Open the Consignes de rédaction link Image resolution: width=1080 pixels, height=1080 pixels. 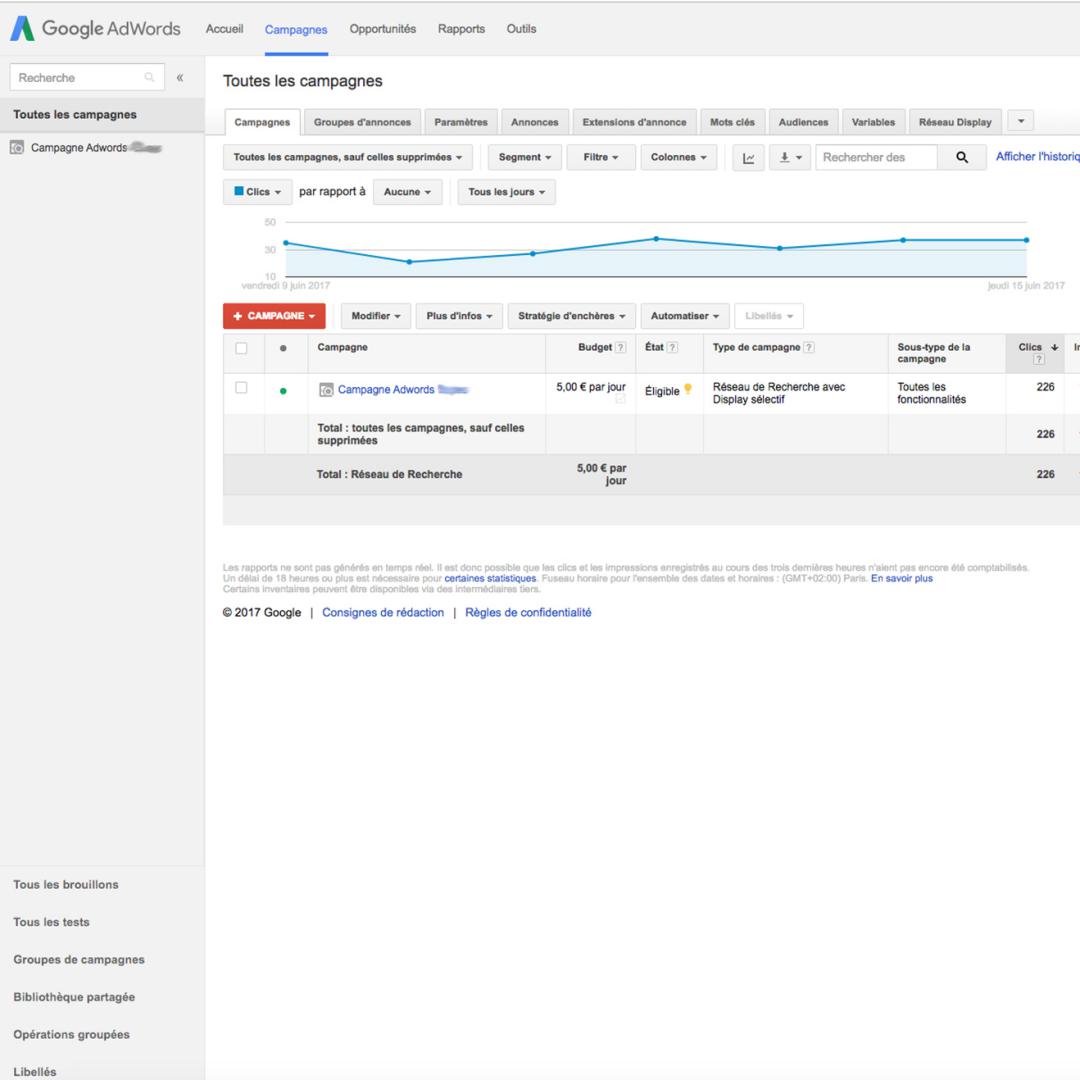pyautogui.click(x=383, y=613)
